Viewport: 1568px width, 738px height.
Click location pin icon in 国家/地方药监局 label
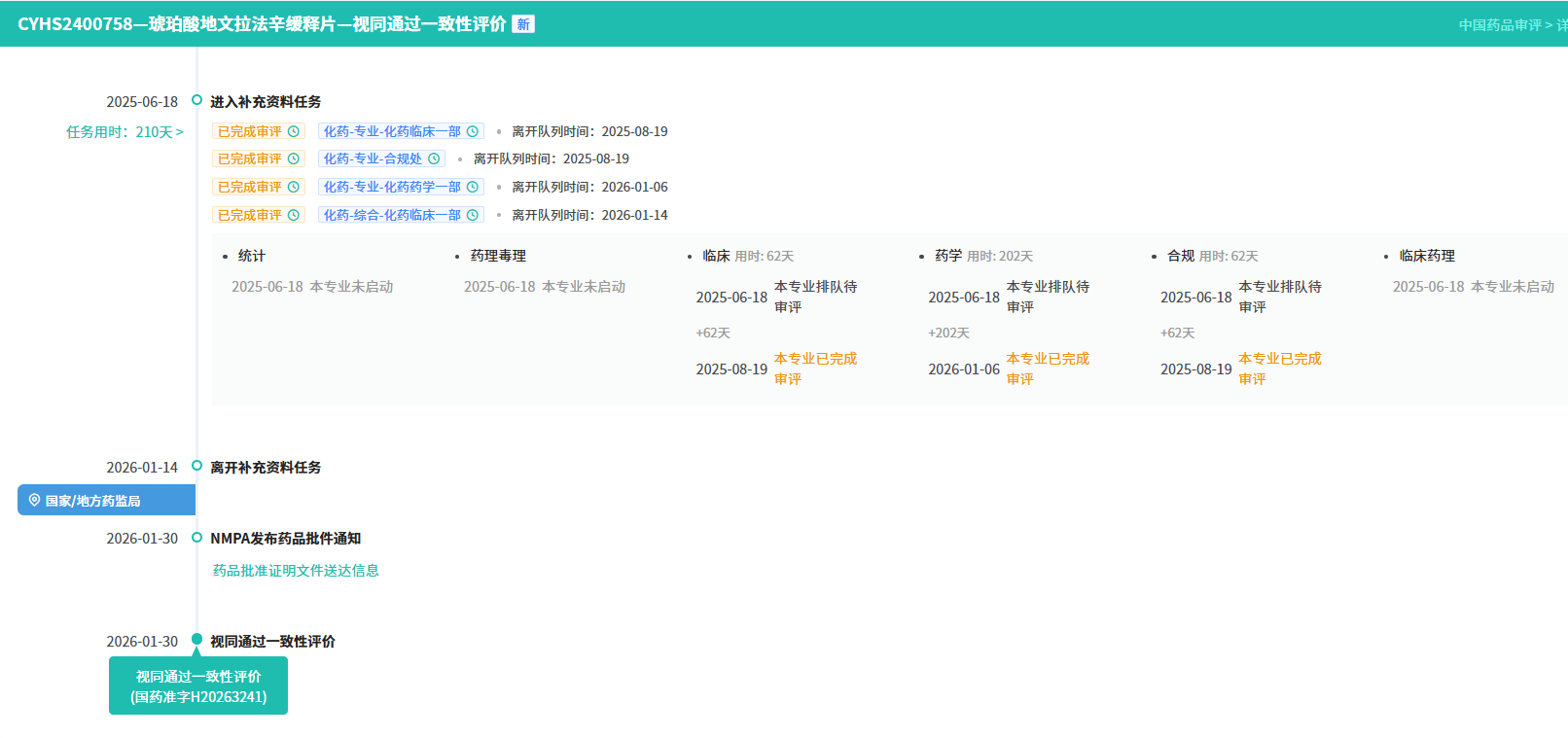point(34,501)
